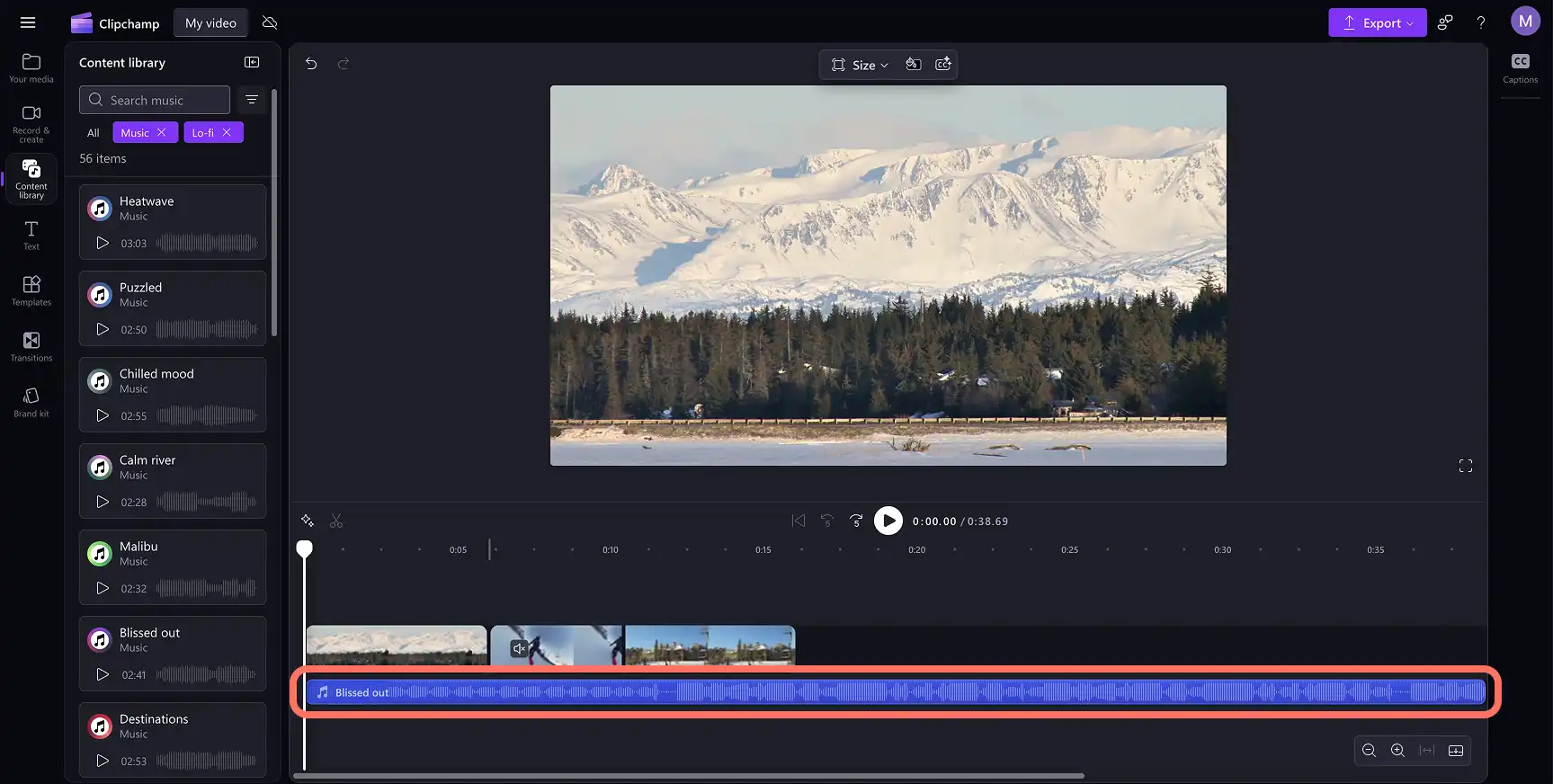Open the Your media tab

31,68
